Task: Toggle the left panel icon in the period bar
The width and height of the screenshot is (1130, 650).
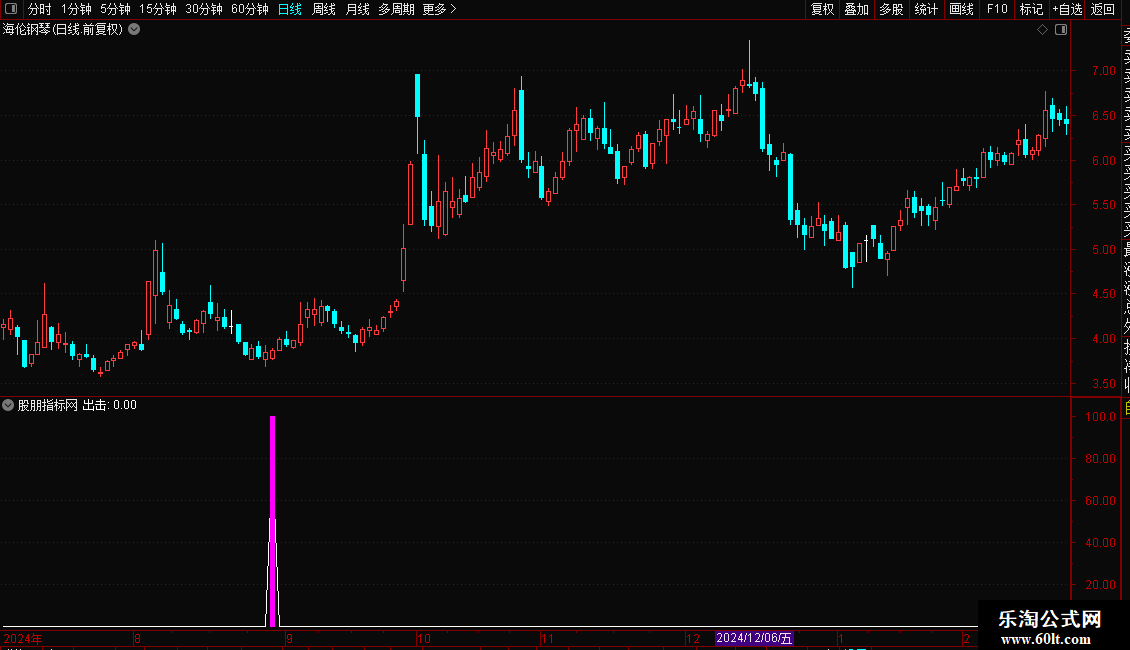Action: tap(11, 9)
